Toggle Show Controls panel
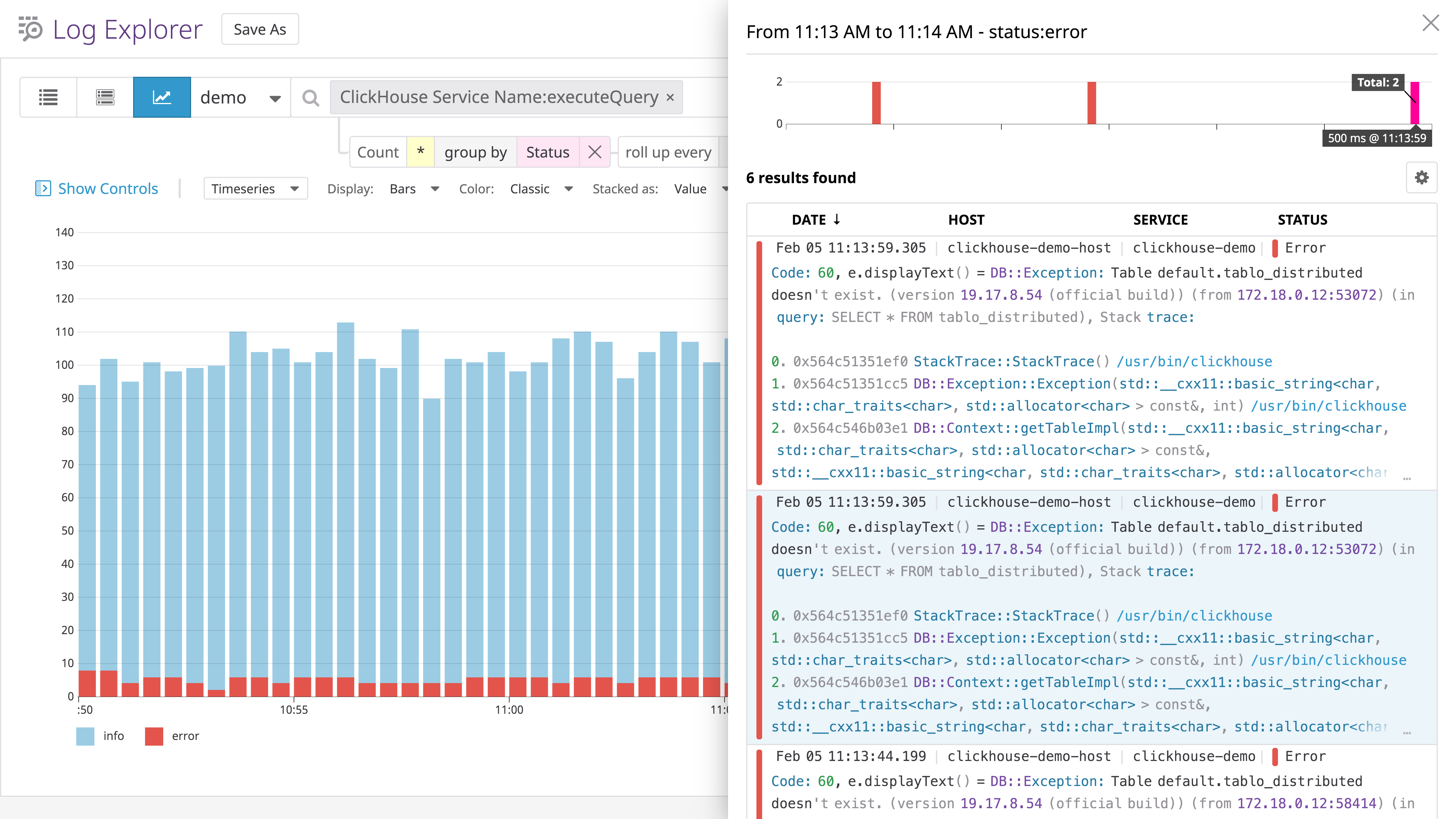The height and width of the screenshot is (819, 1456). tap(97, 189)
